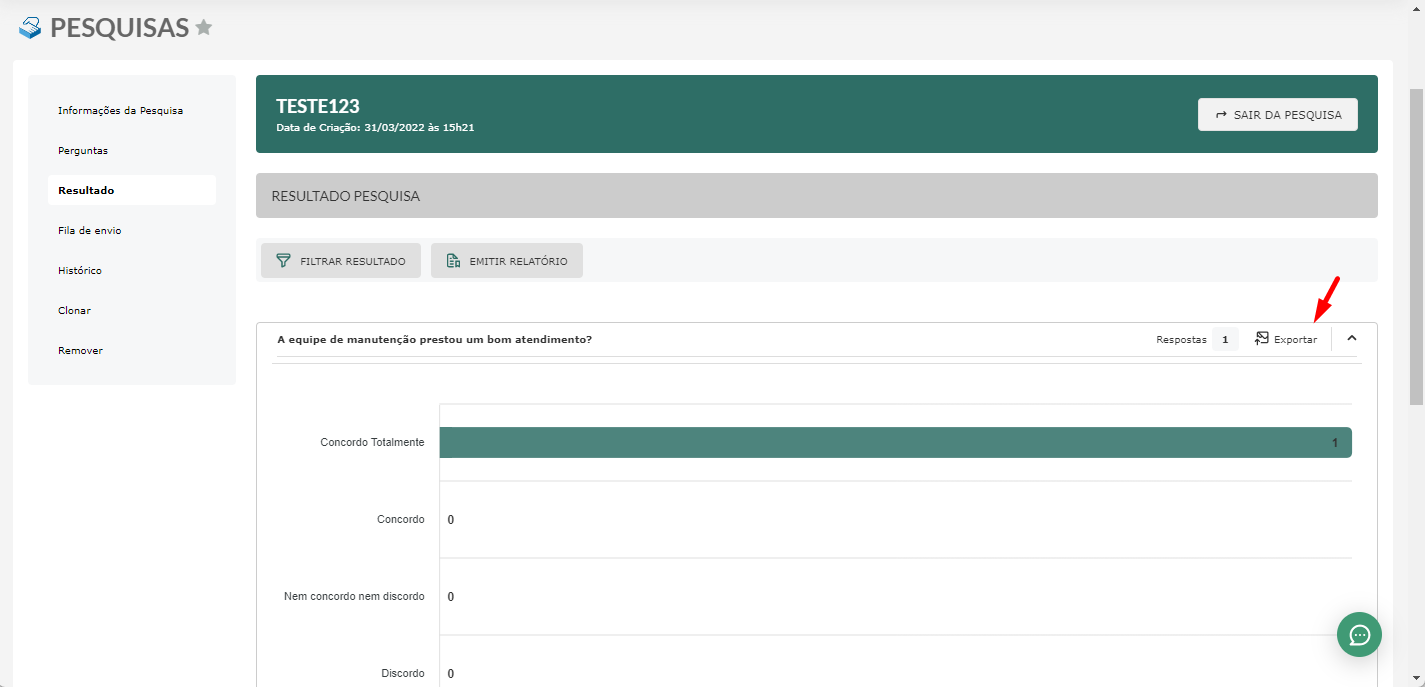Click the page vertical scrollbar

point(1416,245)
